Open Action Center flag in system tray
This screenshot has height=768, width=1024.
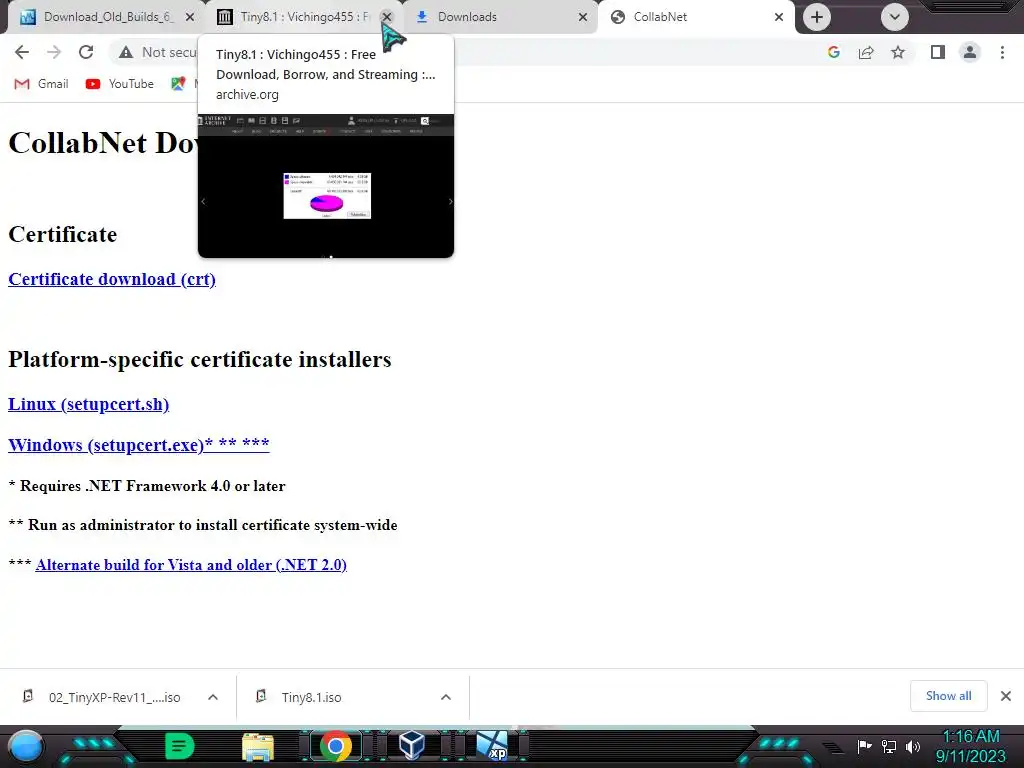(x=864, y=746)
